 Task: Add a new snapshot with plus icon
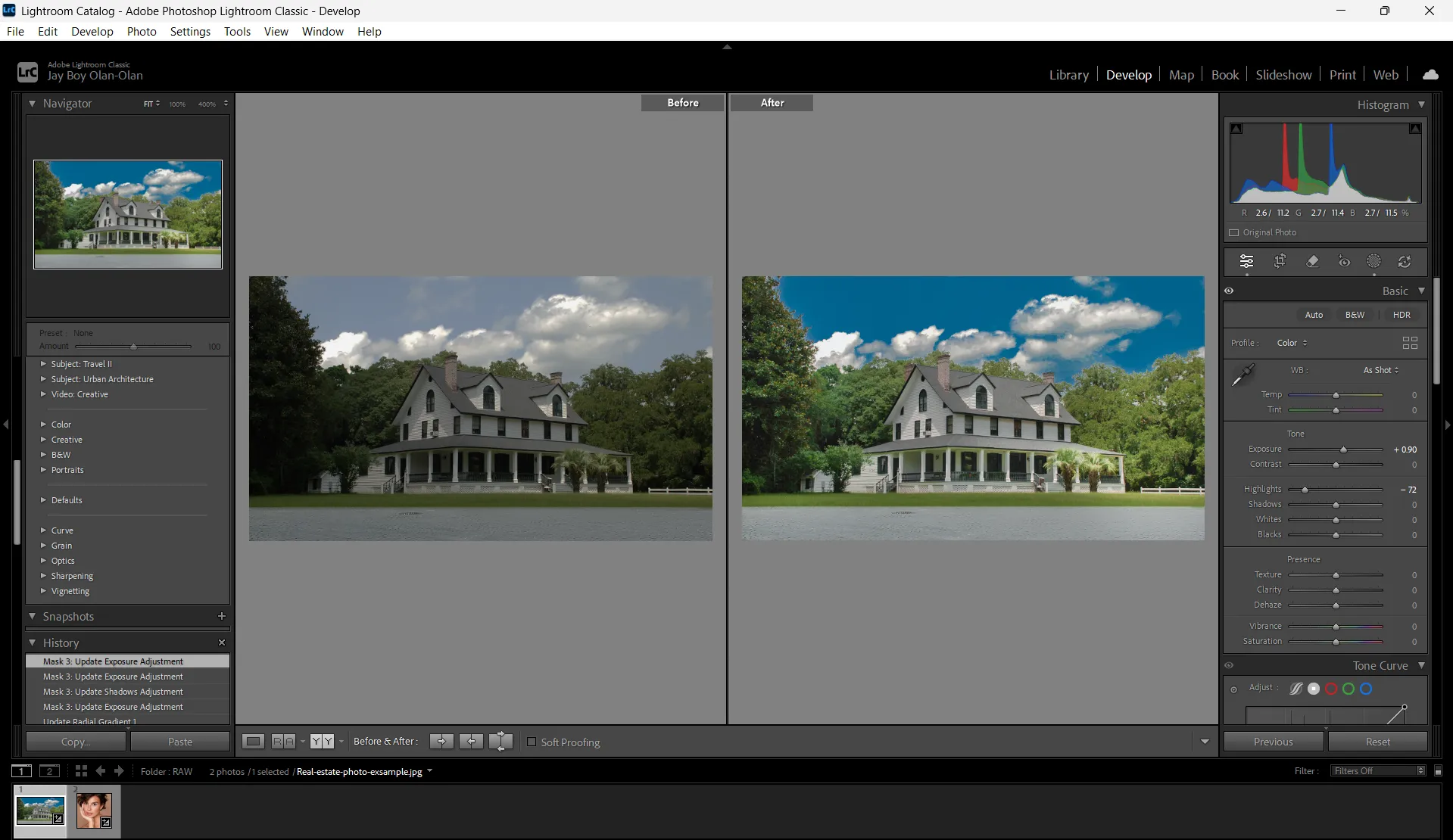[222, 616]
